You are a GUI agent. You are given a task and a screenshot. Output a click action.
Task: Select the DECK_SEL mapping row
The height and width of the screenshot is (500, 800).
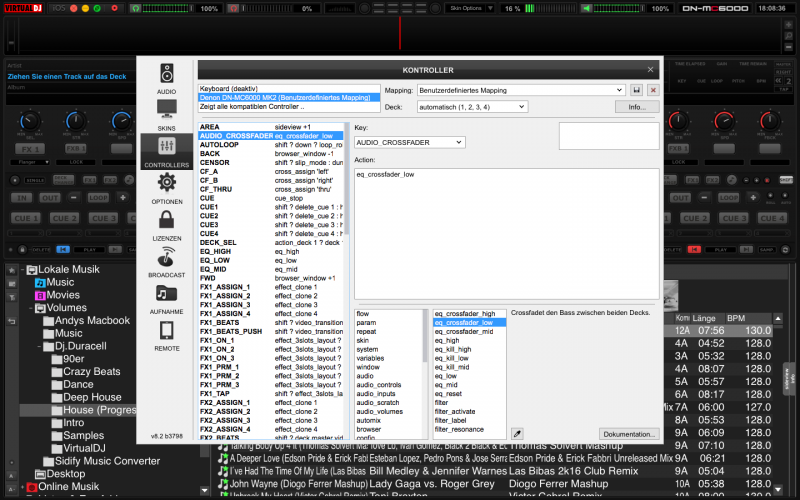(271, 243)
